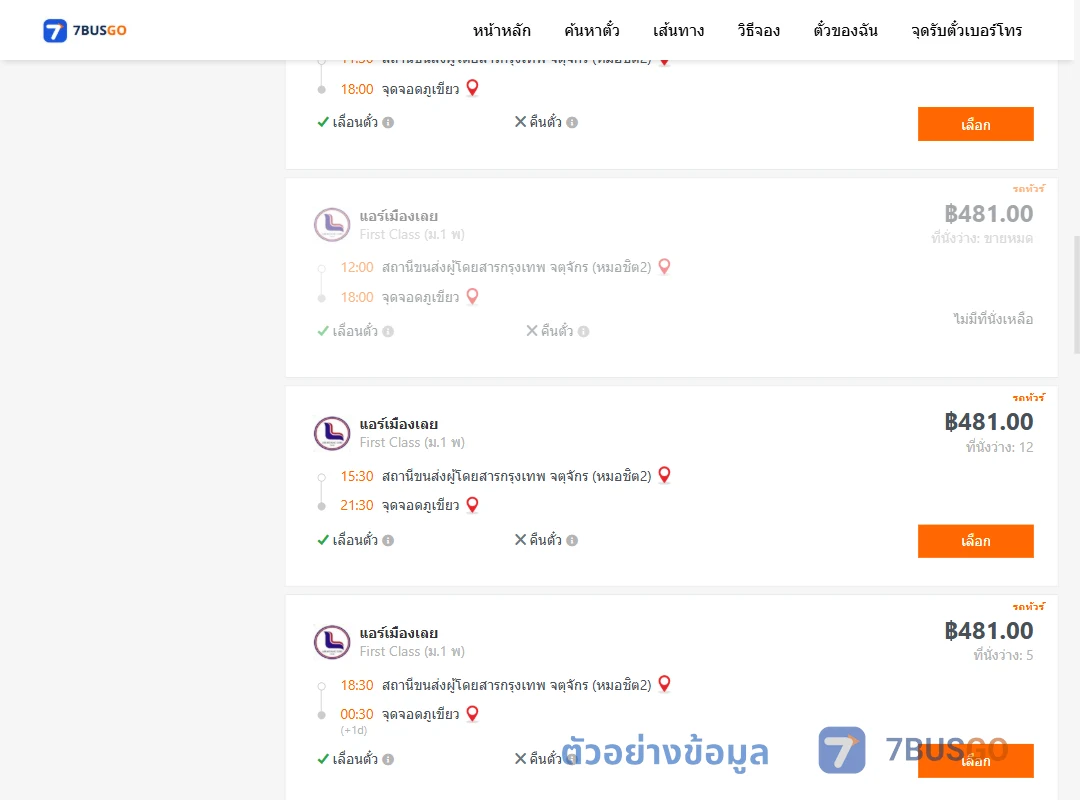Click the ฿481.00 price of the 15:30 trip
Viewport: 1080px width, 800px height.
tap(988, 422)
